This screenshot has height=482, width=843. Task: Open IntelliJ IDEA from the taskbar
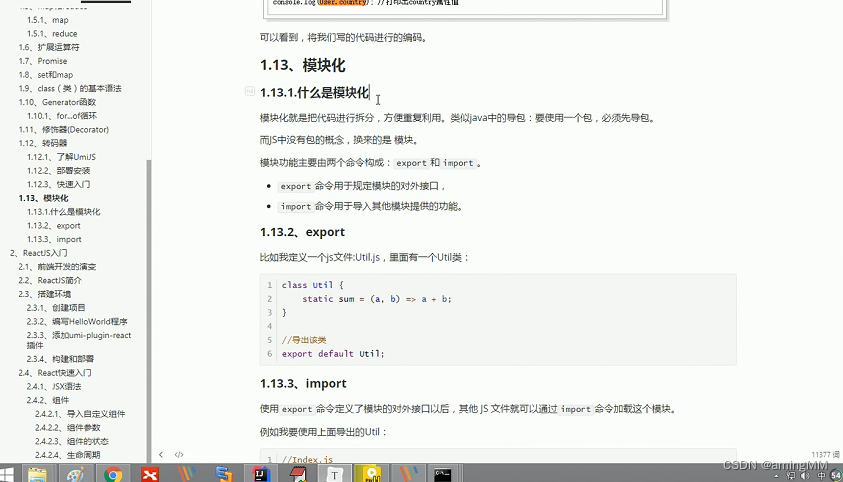pyautogui.click(x=261, y=474)
